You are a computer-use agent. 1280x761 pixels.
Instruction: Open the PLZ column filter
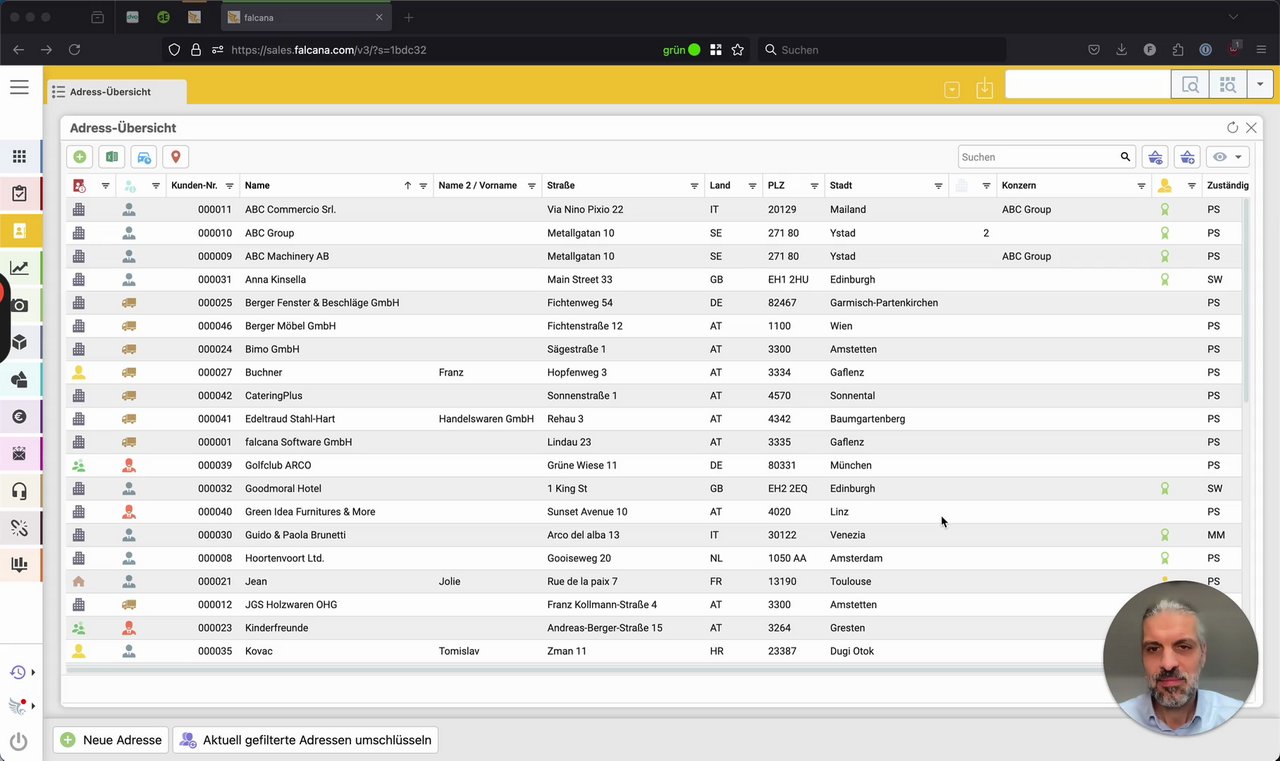814,186
